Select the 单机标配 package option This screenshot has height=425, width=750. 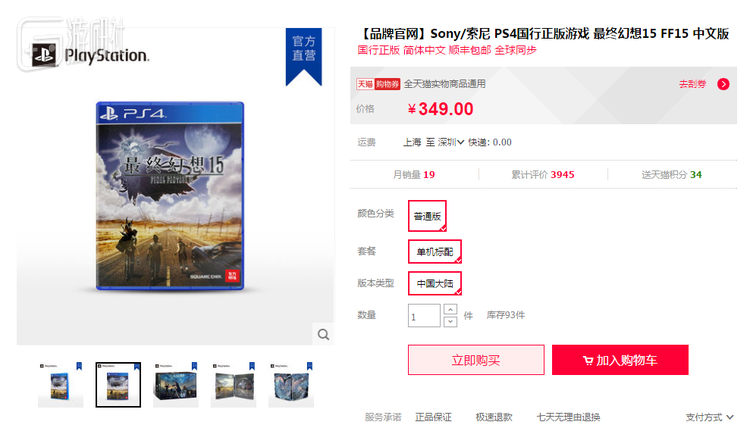pyautogui.click(x=434, y=251)
